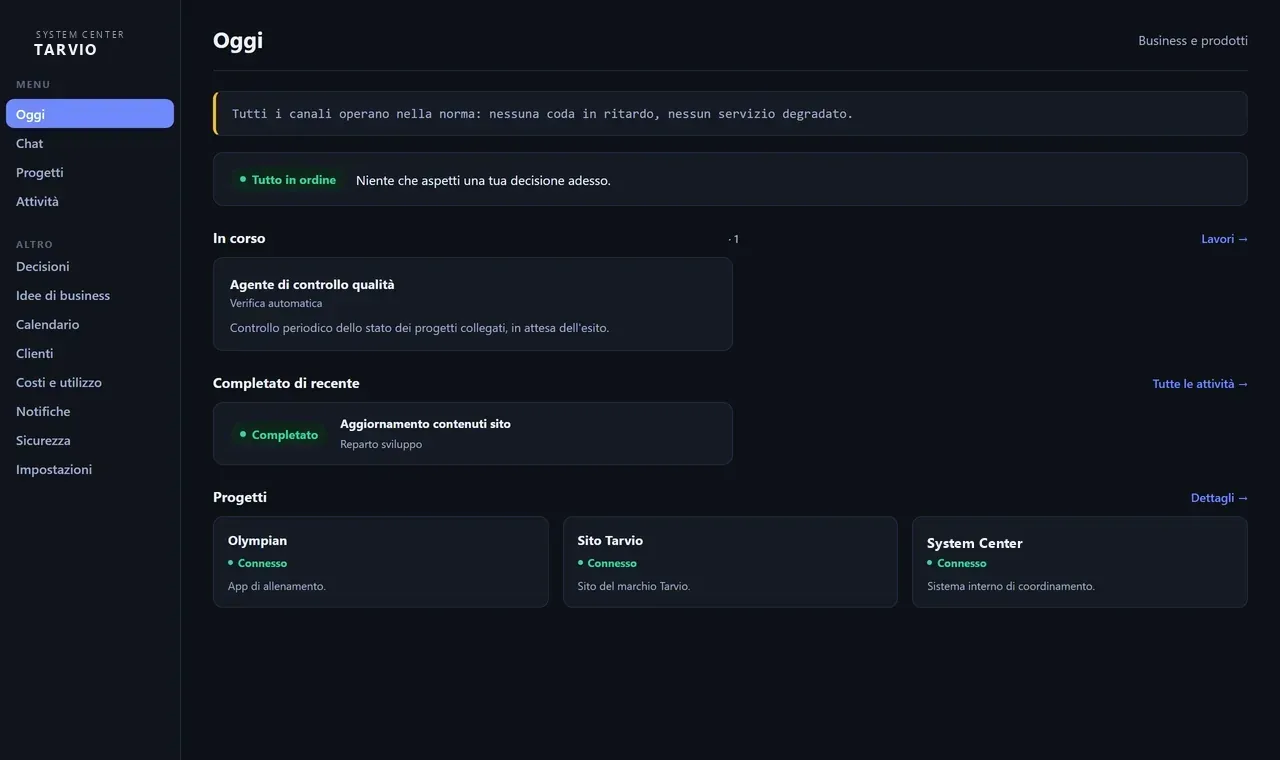Follow the Lavori → link
This screenshot has width=1280, height=760.
point(1224,239)
